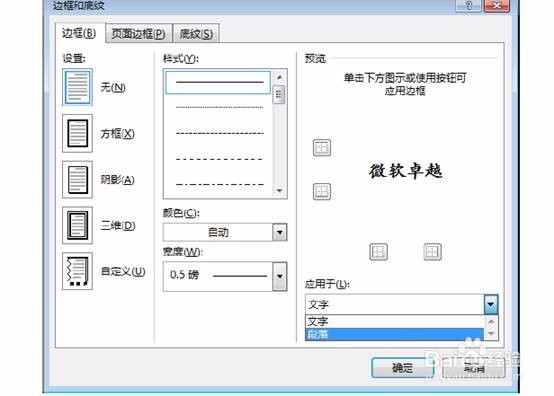Toggle the left border button in preview
The height and width of the screenshot is (396, 554).
pyautogui.click(x=378, y=252)
